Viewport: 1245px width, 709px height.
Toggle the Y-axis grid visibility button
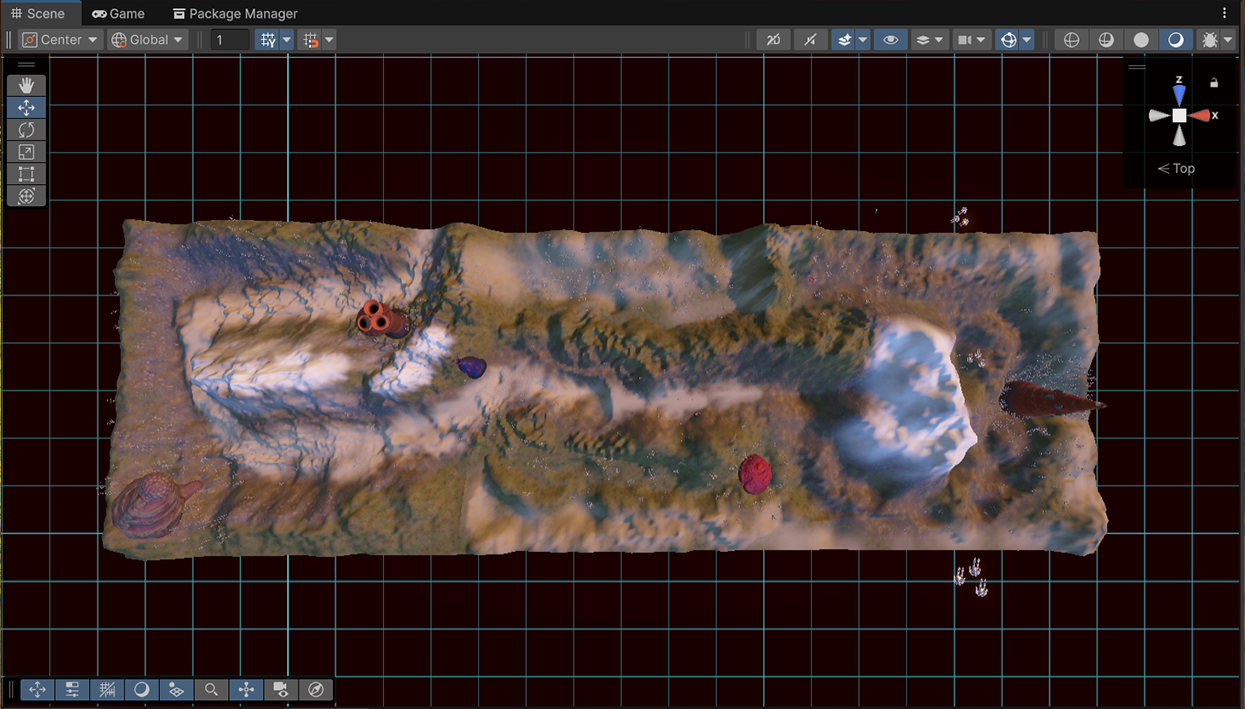pyautogui.click(x=267, y=40)
